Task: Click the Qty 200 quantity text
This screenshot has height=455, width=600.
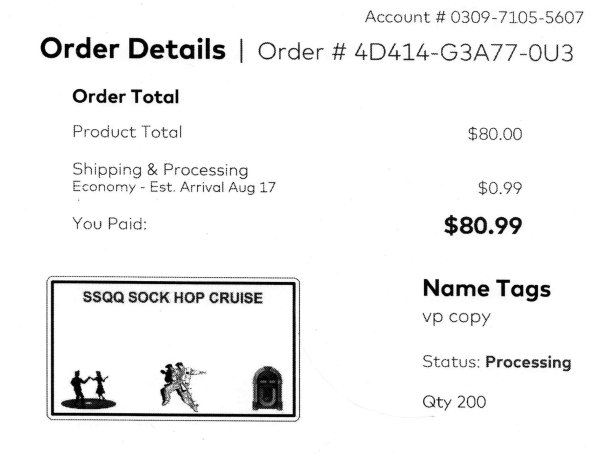Action: coord(454,402)
